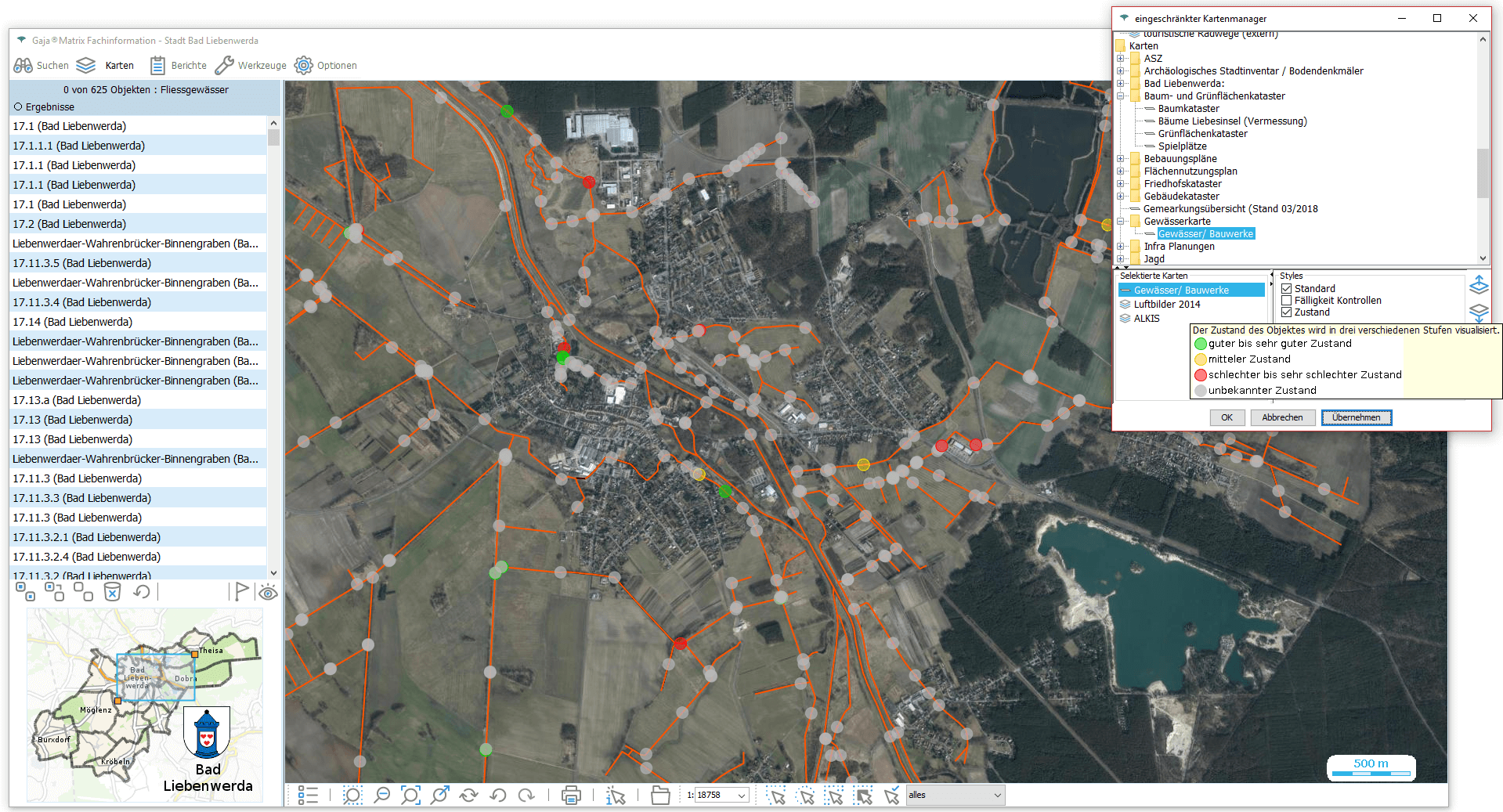Uncheck the Zustand style checkbox
The width and height of the screenshot is (1503, 812).
pyautogui.click(x=1286, y=312)
